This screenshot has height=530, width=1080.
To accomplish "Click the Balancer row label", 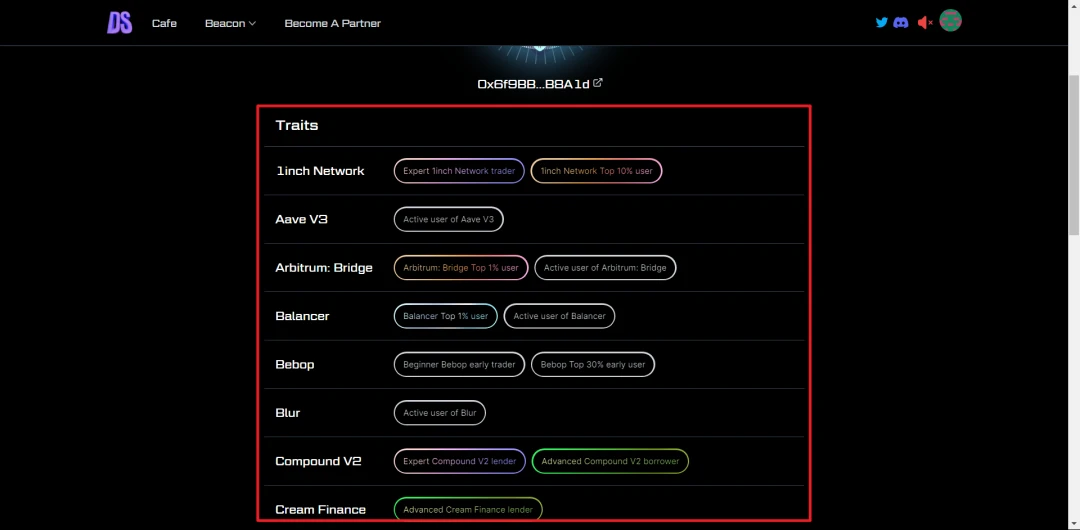I will pos(302,316).
